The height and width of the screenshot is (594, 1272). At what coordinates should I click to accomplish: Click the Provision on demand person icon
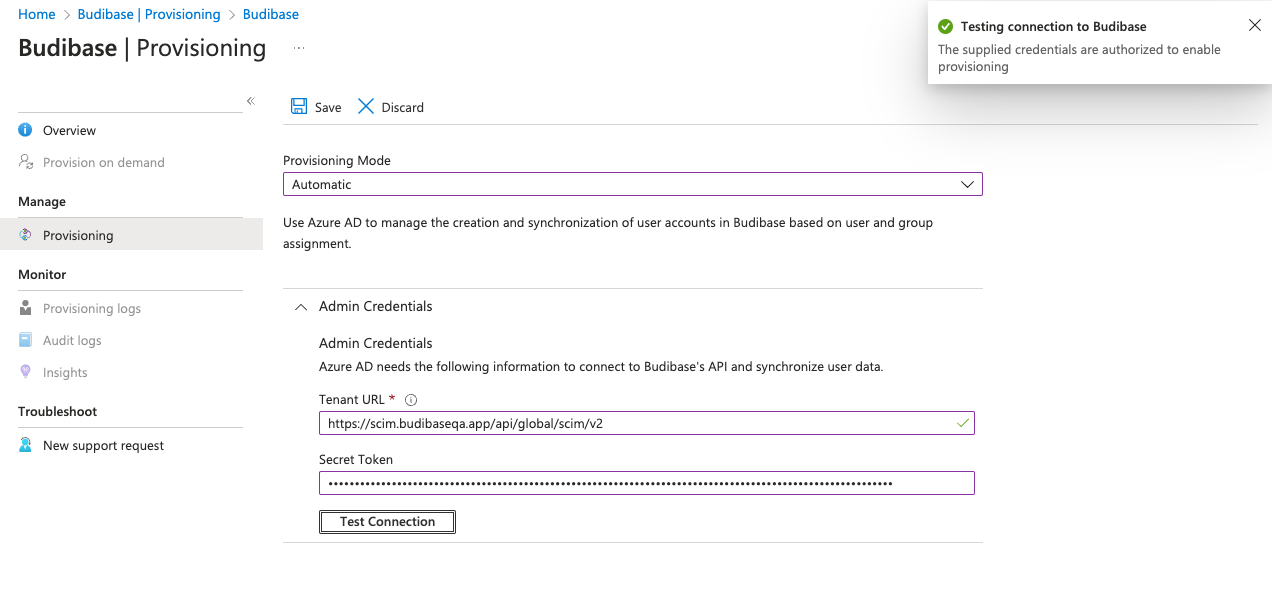tap(26, 162)
